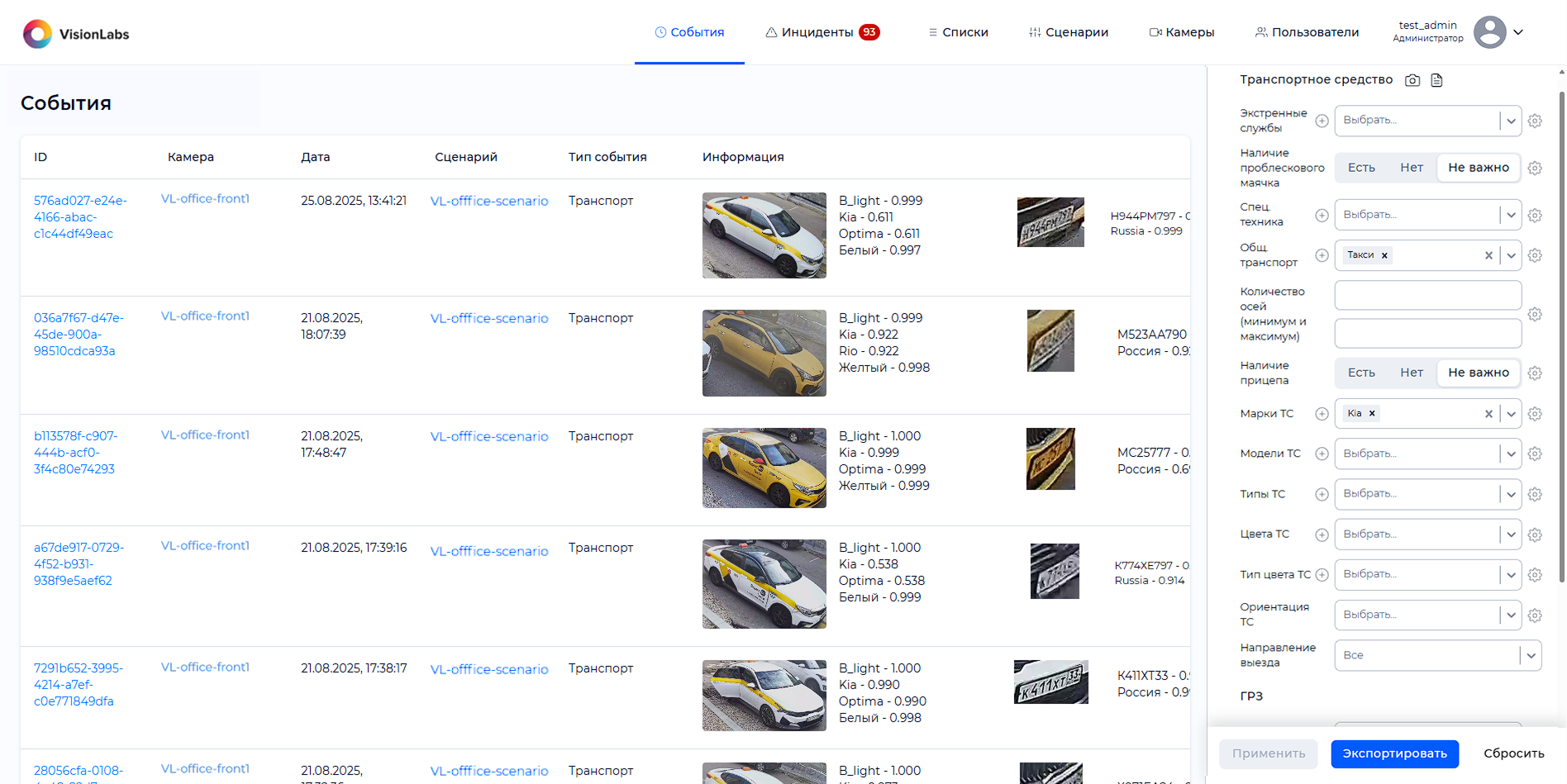Viewport: 1567px width, 784px height.
Task: Expand the test_admin account chevron
Action: pos(1518,32)
